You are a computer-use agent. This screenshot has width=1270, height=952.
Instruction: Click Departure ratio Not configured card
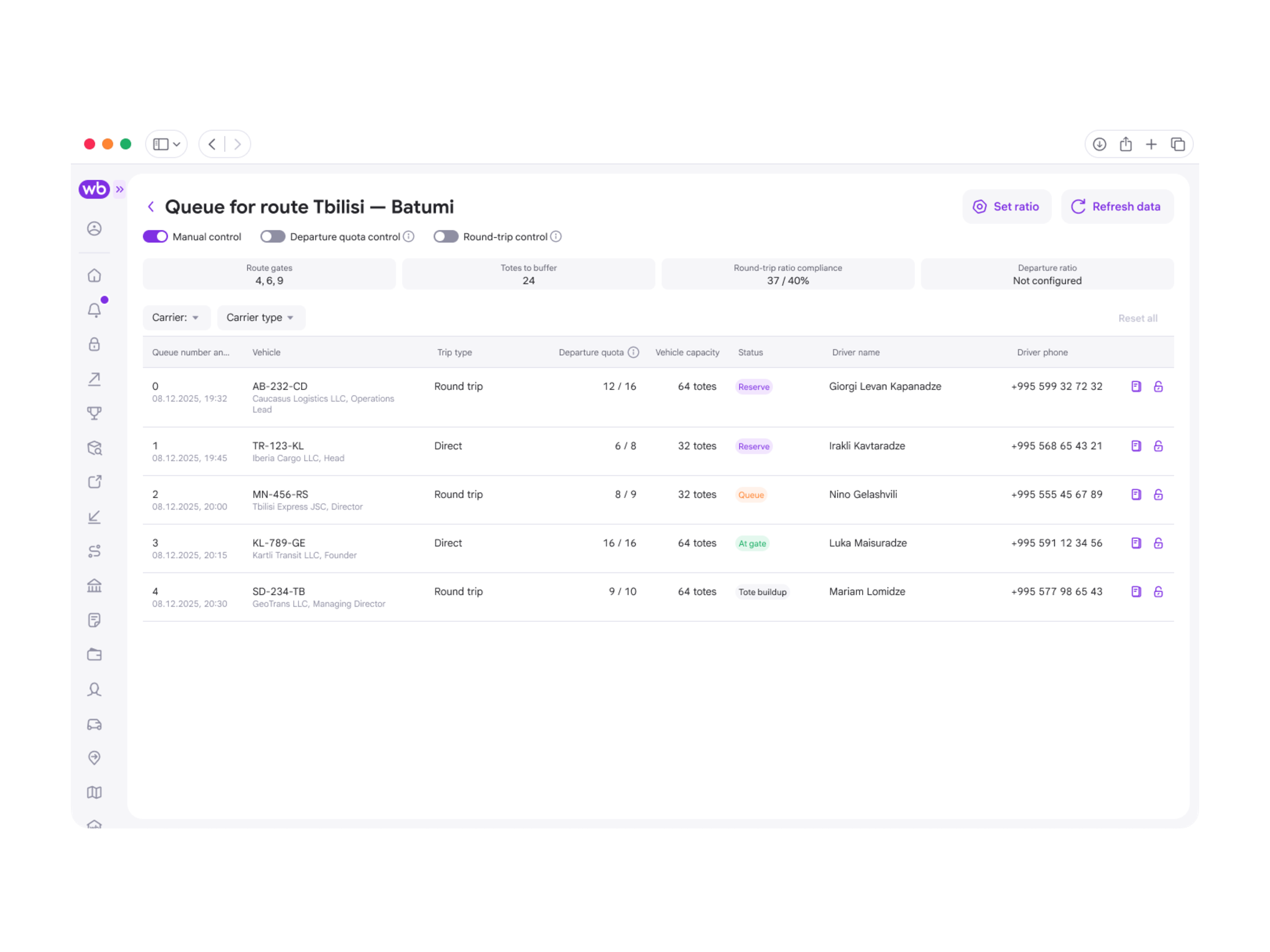coord(1047,274)
